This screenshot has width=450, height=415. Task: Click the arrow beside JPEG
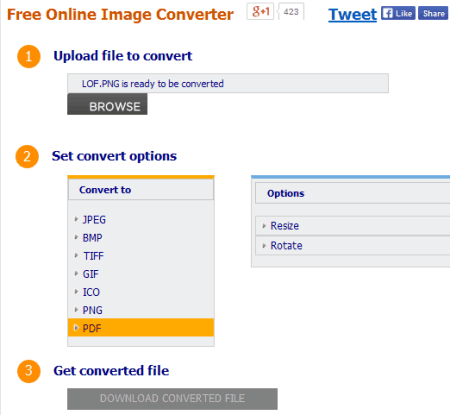76,219
